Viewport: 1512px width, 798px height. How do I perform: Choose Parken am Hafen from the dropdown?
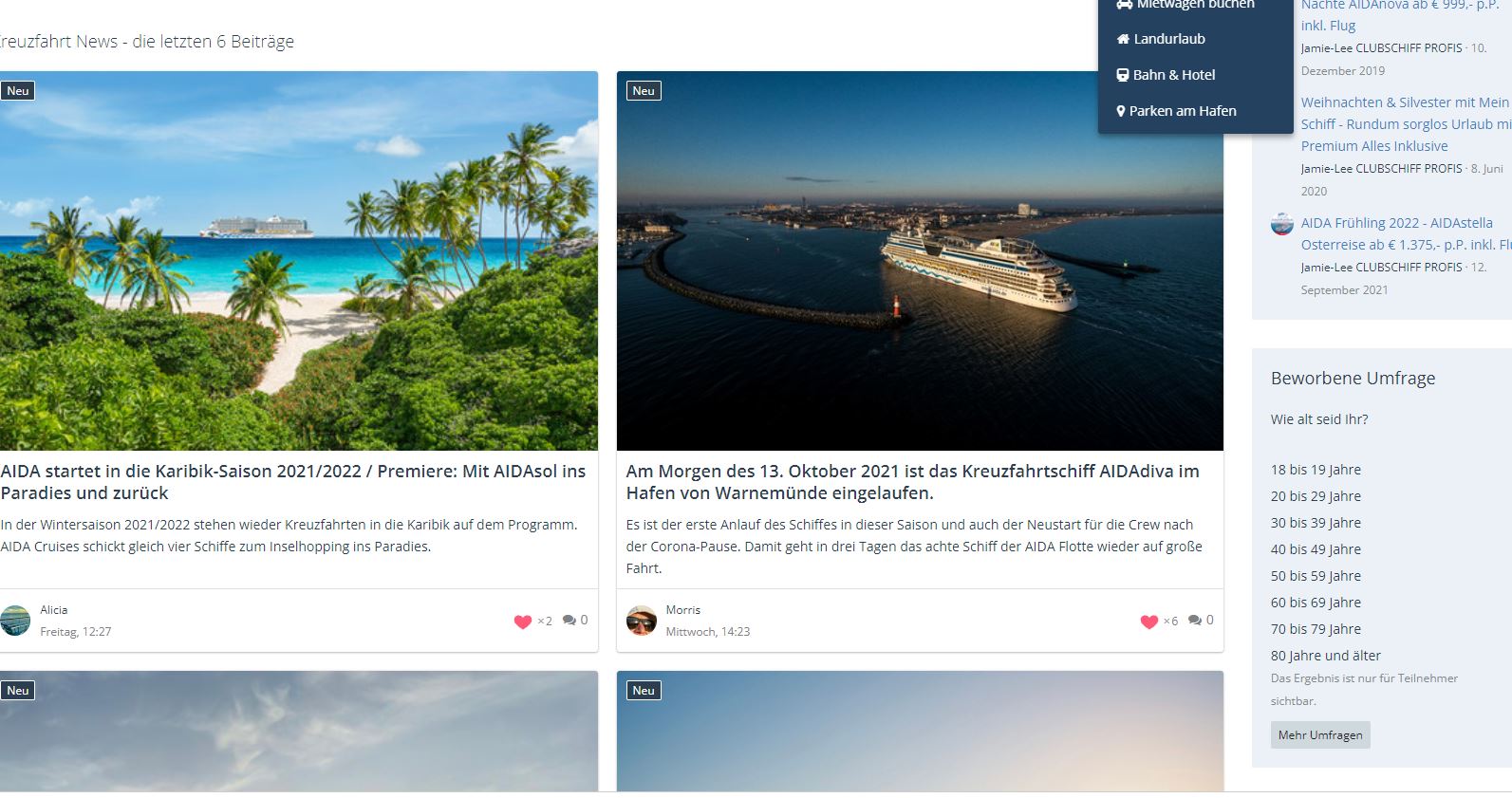(x=1183, y=111)
